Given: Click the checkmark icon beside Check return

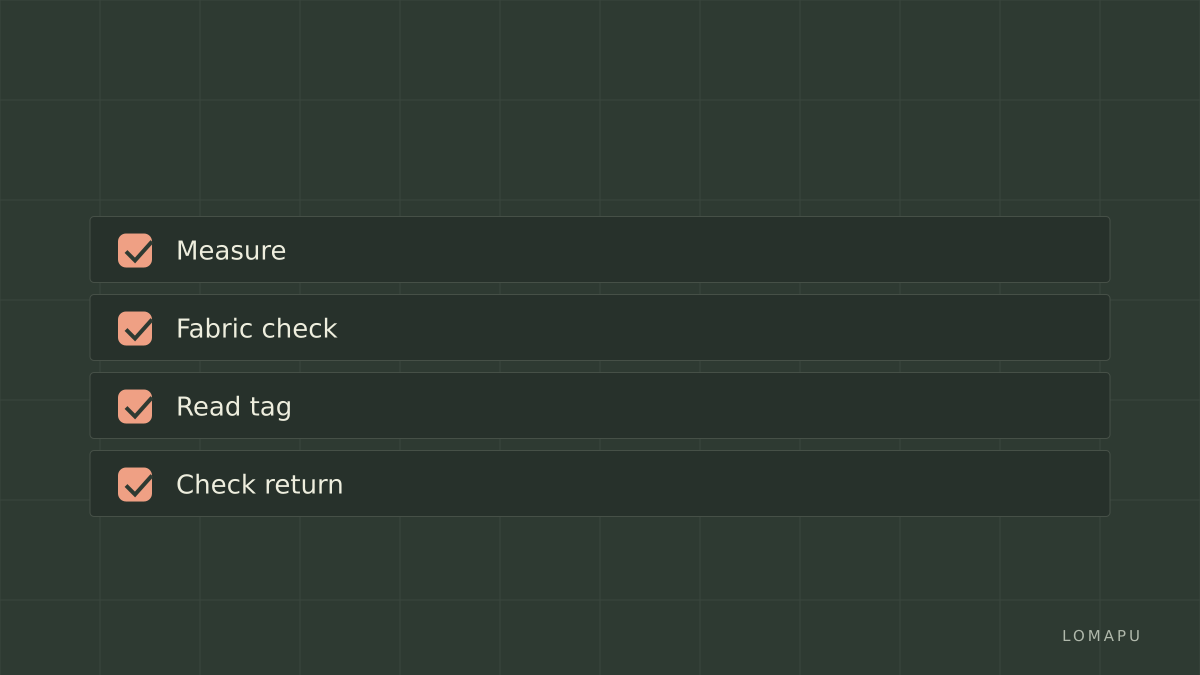Looking at the screenshot, I should tap(135, 484).
